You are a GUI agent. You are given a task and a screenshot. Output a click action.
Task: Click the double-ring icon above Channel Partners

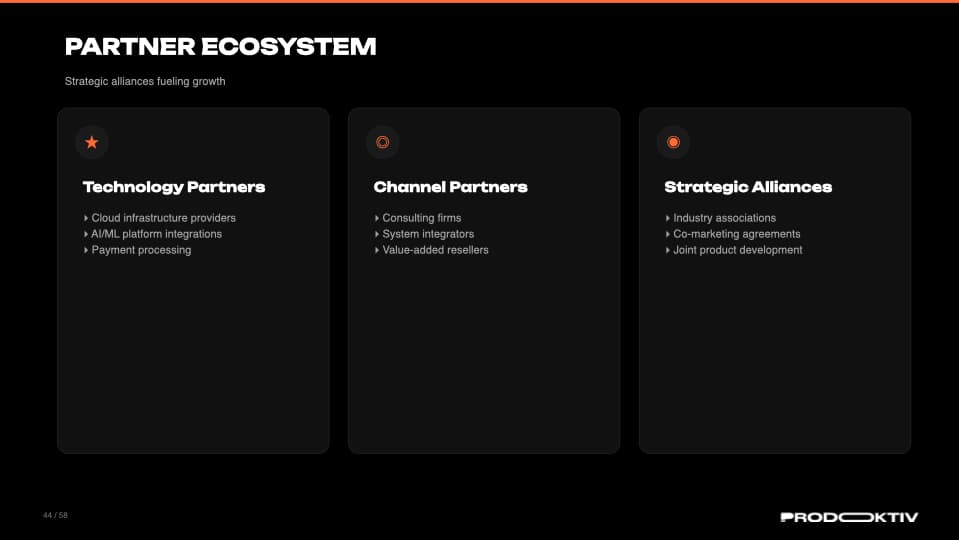tap(382, 142)
